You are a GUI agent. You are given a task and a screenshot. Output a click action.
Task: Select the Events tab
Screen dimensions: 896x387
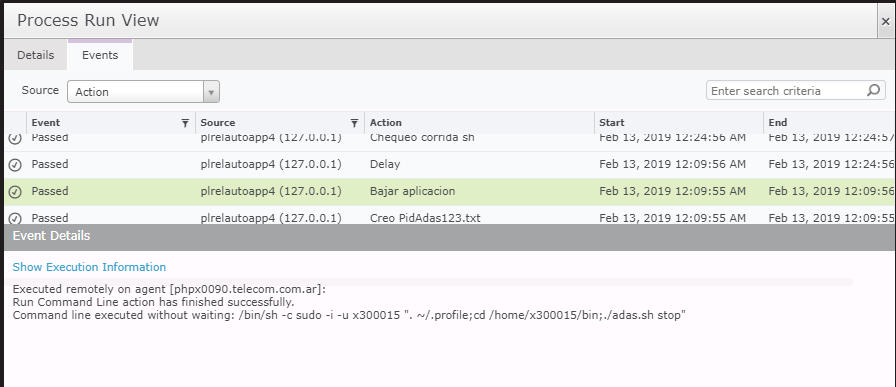pyautogui.click(x=100, y=55)
